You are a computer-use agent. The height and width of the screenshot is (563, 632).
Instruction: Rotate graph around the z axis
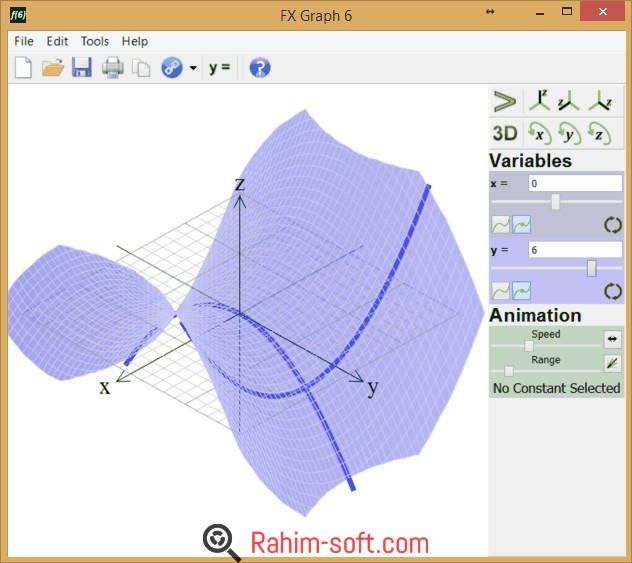tap(599, 133)
